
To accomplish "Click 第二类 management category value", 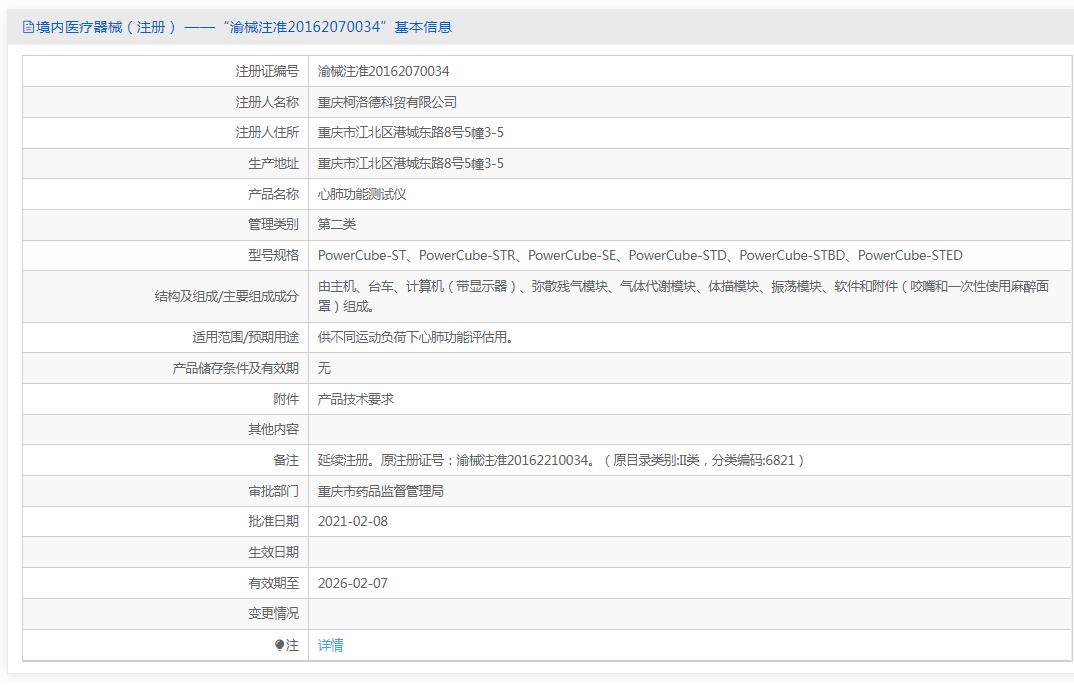I will tap(336, 225).
